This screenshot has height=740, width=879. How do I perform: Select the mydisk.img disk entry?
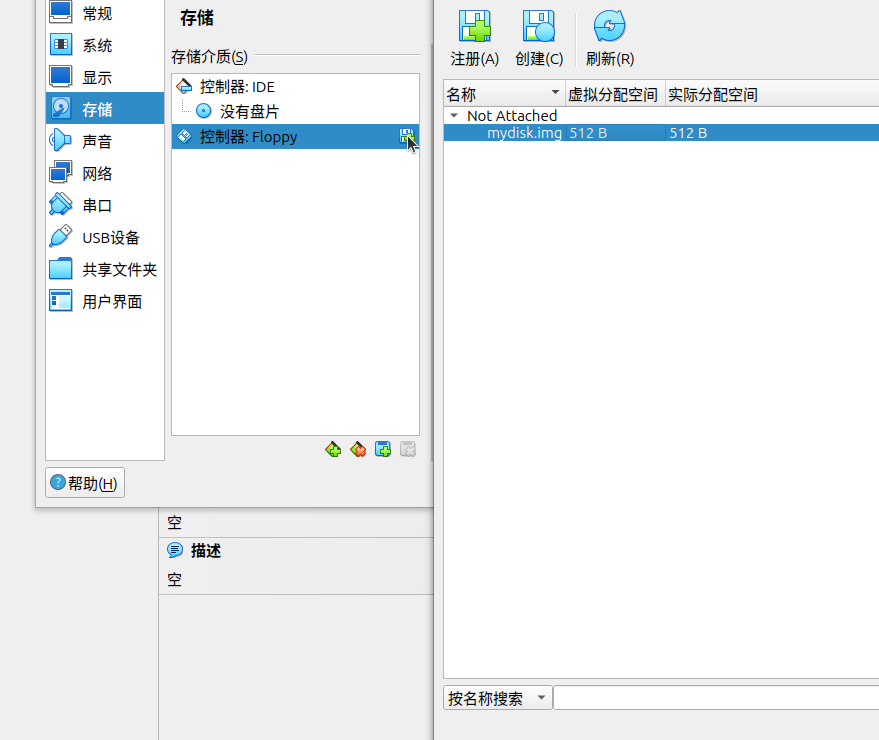pyautogui.click(x=524, y=133)
